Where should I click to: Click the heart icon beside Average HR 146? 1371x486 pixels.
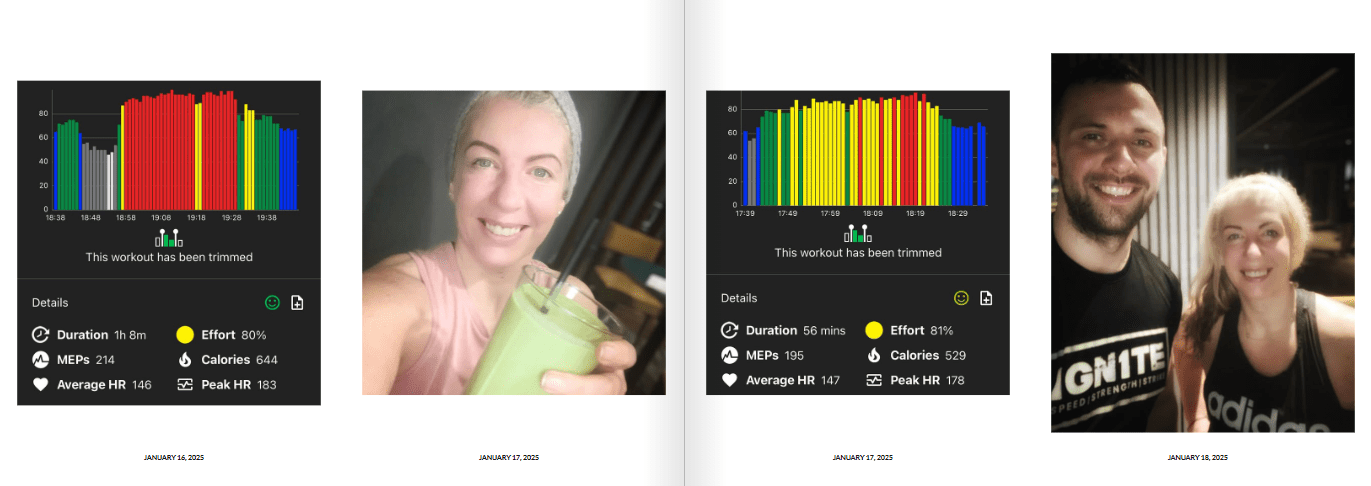(x=41, y=385)
